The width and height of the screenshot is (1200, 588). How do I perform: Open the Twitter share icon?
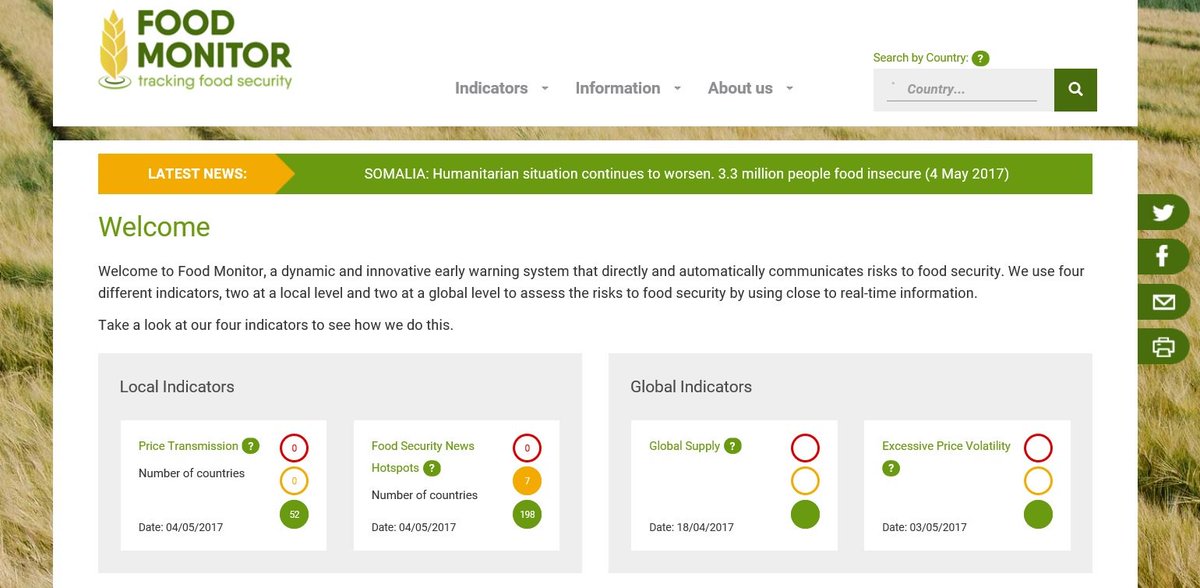pyautogui.click(x=1163, y=212)
